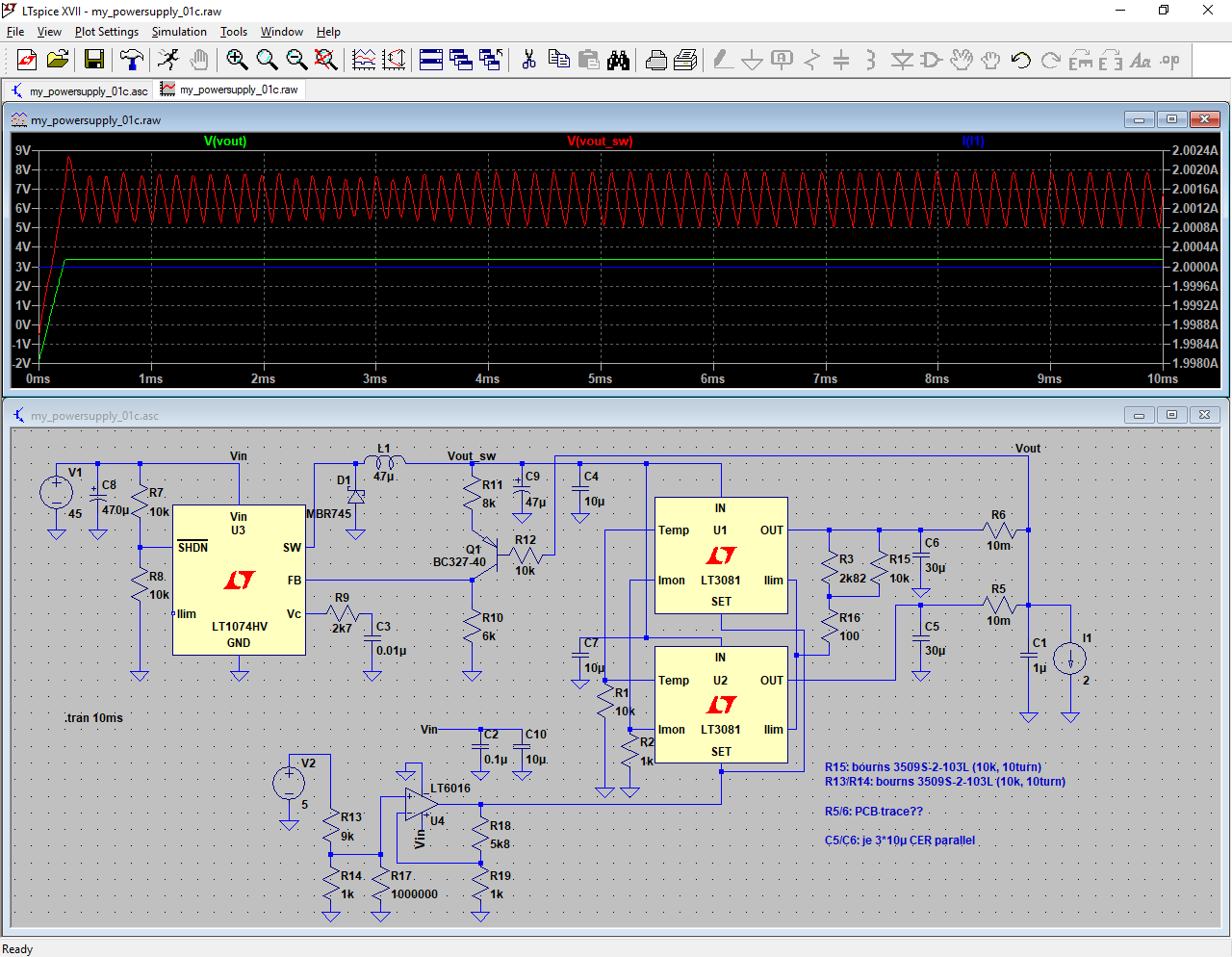Open Find with the binoculars icon

point(618,60)
